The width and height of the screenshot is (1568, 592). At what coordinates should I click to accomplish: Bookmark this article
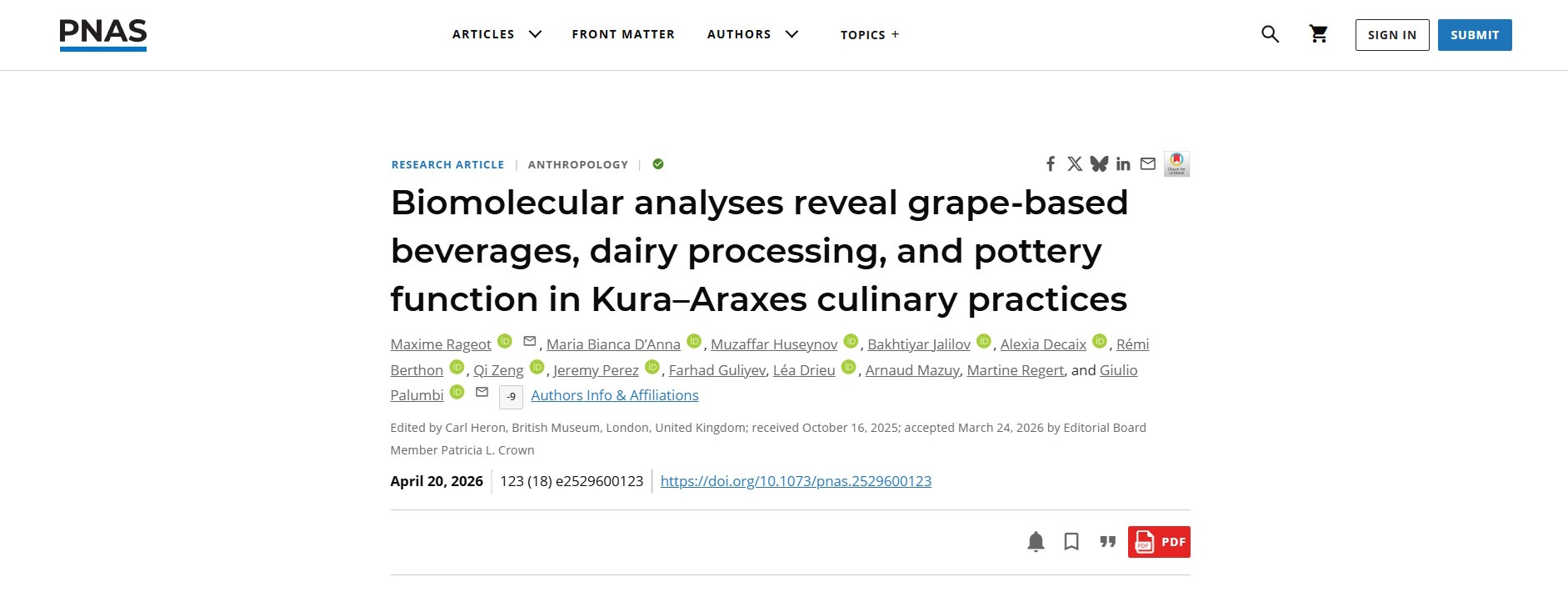click(x=1071, y=542)
